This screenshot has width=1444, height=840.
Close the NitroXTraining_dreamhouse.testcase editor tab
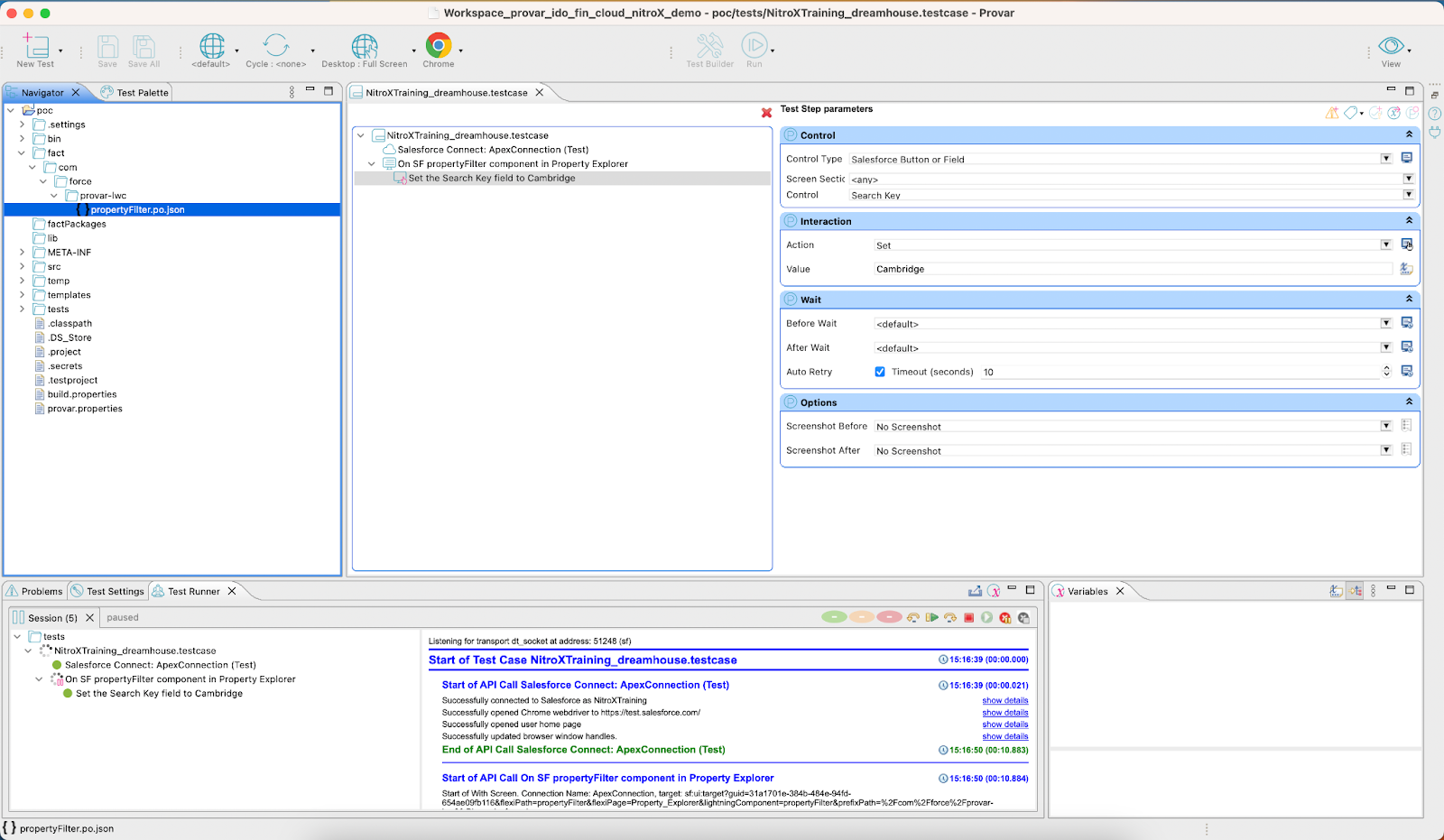[x=540, y=92]
